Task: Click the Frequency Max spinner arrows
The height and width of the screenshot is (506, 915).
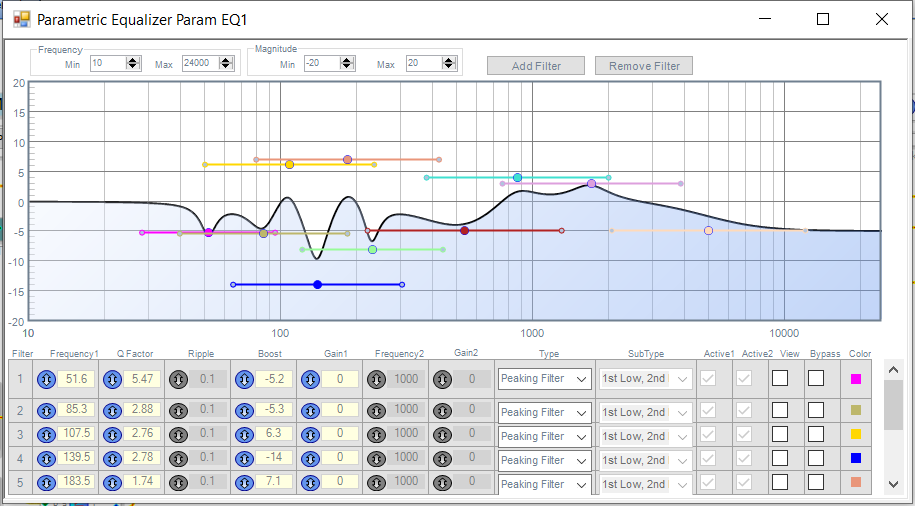Action: 226,64
